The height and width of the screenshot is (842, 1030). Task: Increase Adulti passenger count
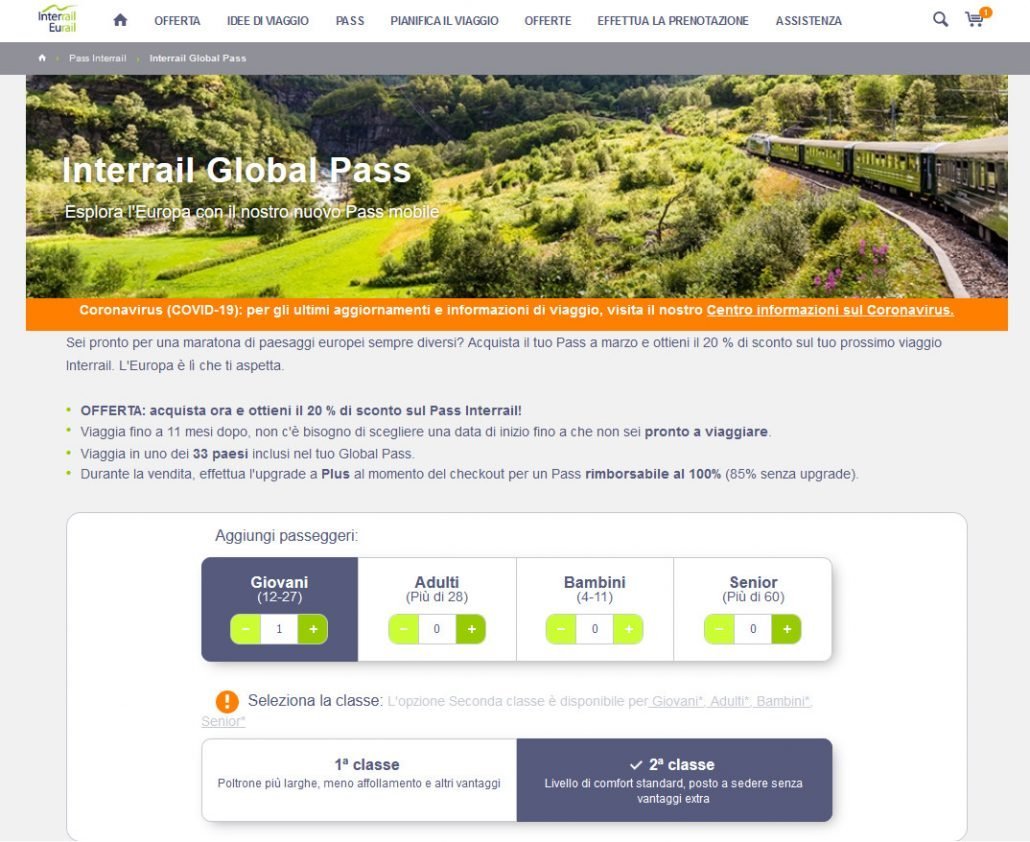coord(471,629)
